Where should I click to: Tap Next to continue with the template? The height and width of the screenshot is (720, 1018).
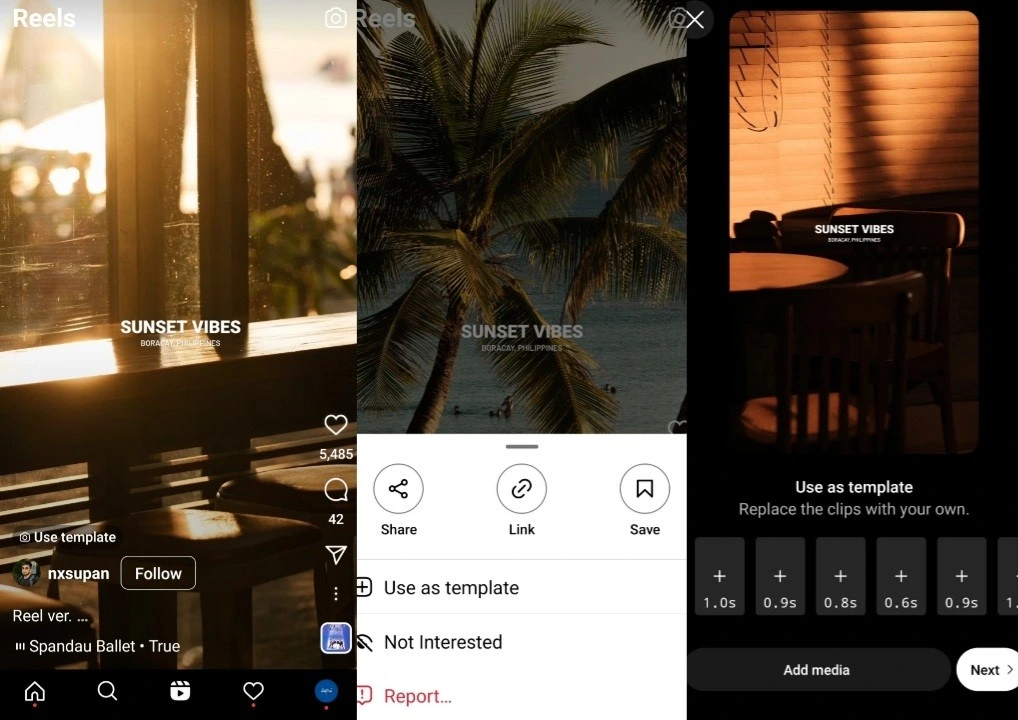click(x=989, y=670)
